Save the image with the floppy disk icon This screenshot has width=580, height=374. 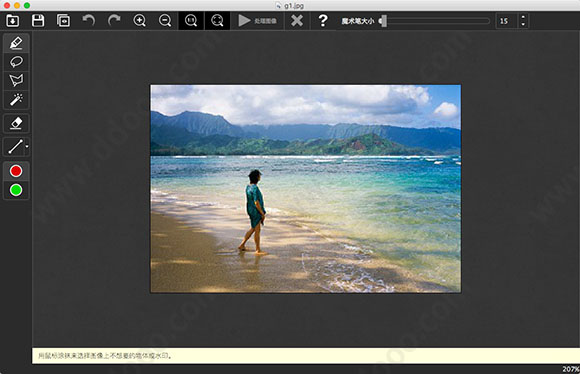(x=38, y=21)
